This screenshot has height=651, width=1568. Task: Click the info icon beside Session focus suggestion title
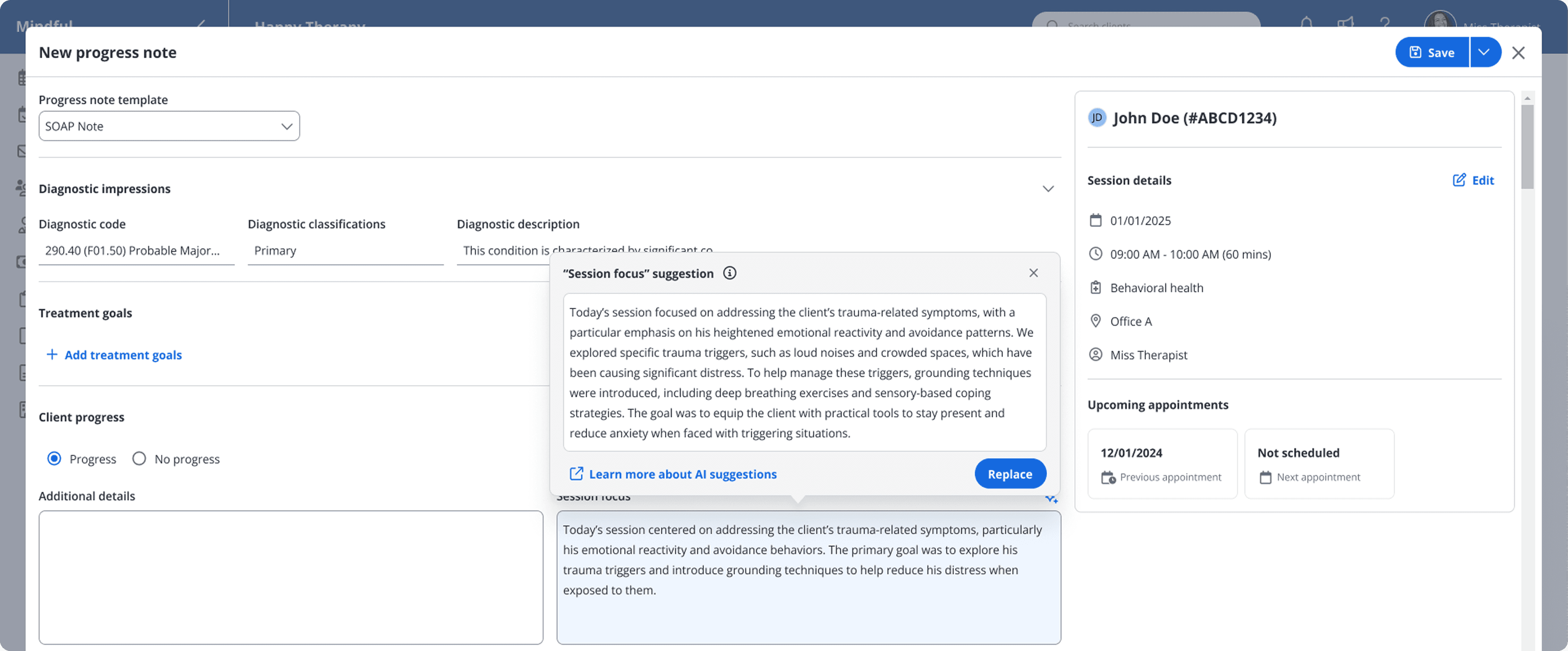[730, 273]
